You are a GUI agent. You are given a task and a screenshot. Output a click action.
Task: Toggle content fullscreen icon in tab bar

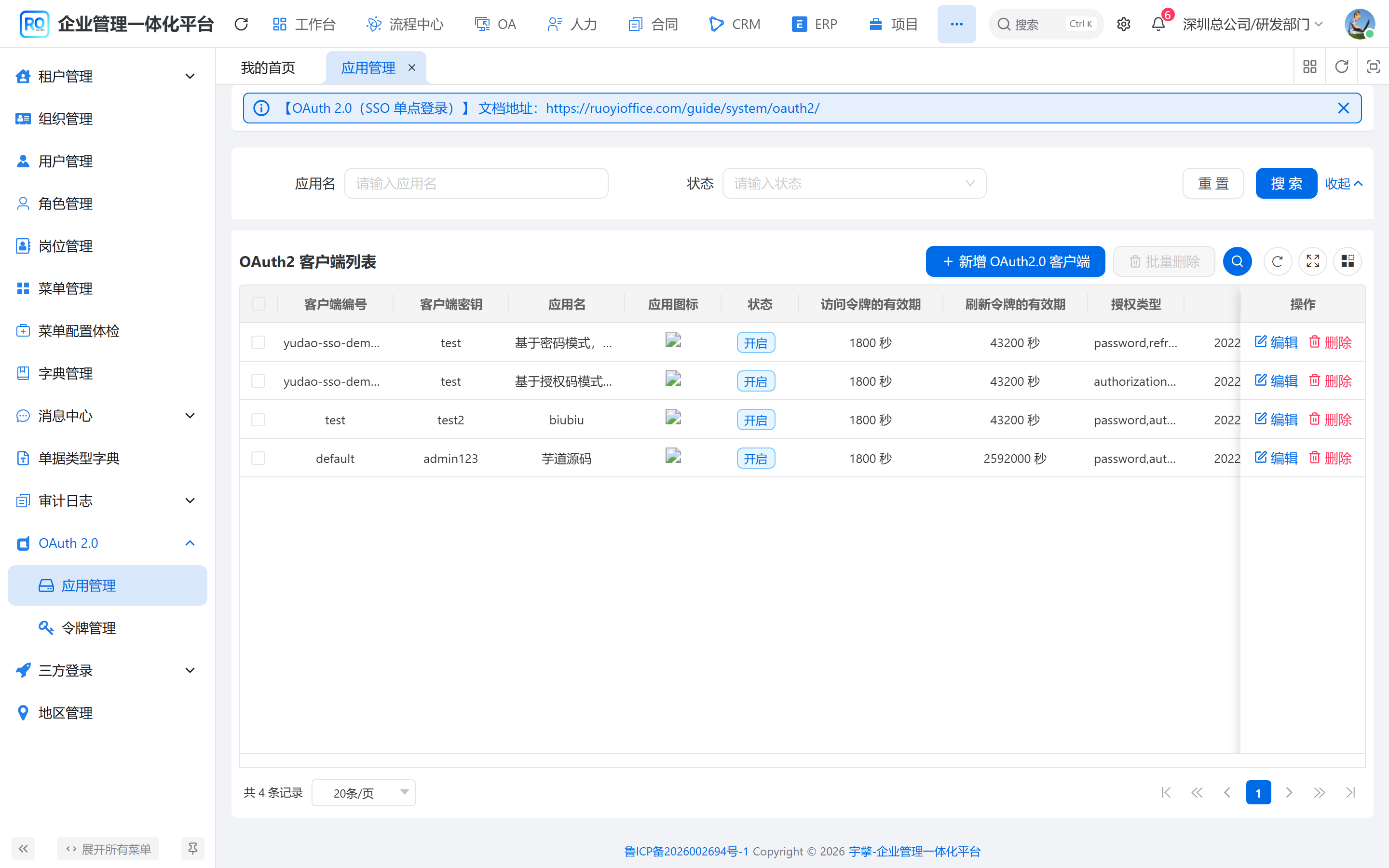point(1373,67)
